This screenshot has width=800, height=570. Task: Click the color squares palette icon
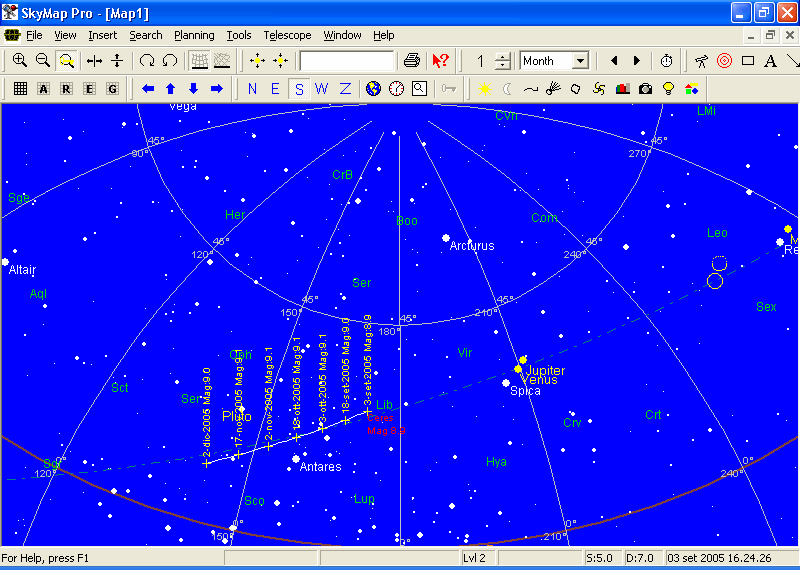pyautogui.click(x=692, y=89)
